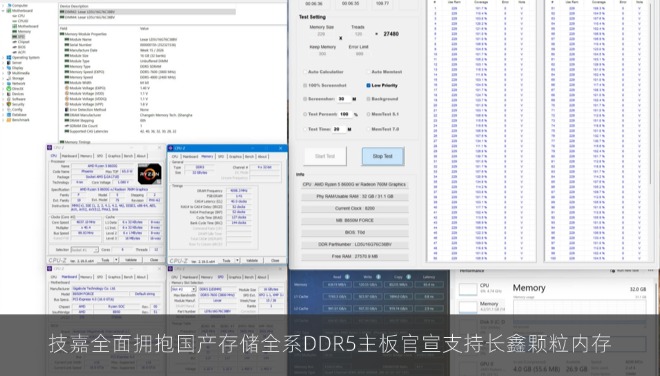The width and height of the screenshot is (660, 376).
Task: Click the info icon beside Read column
Action: 347,277
